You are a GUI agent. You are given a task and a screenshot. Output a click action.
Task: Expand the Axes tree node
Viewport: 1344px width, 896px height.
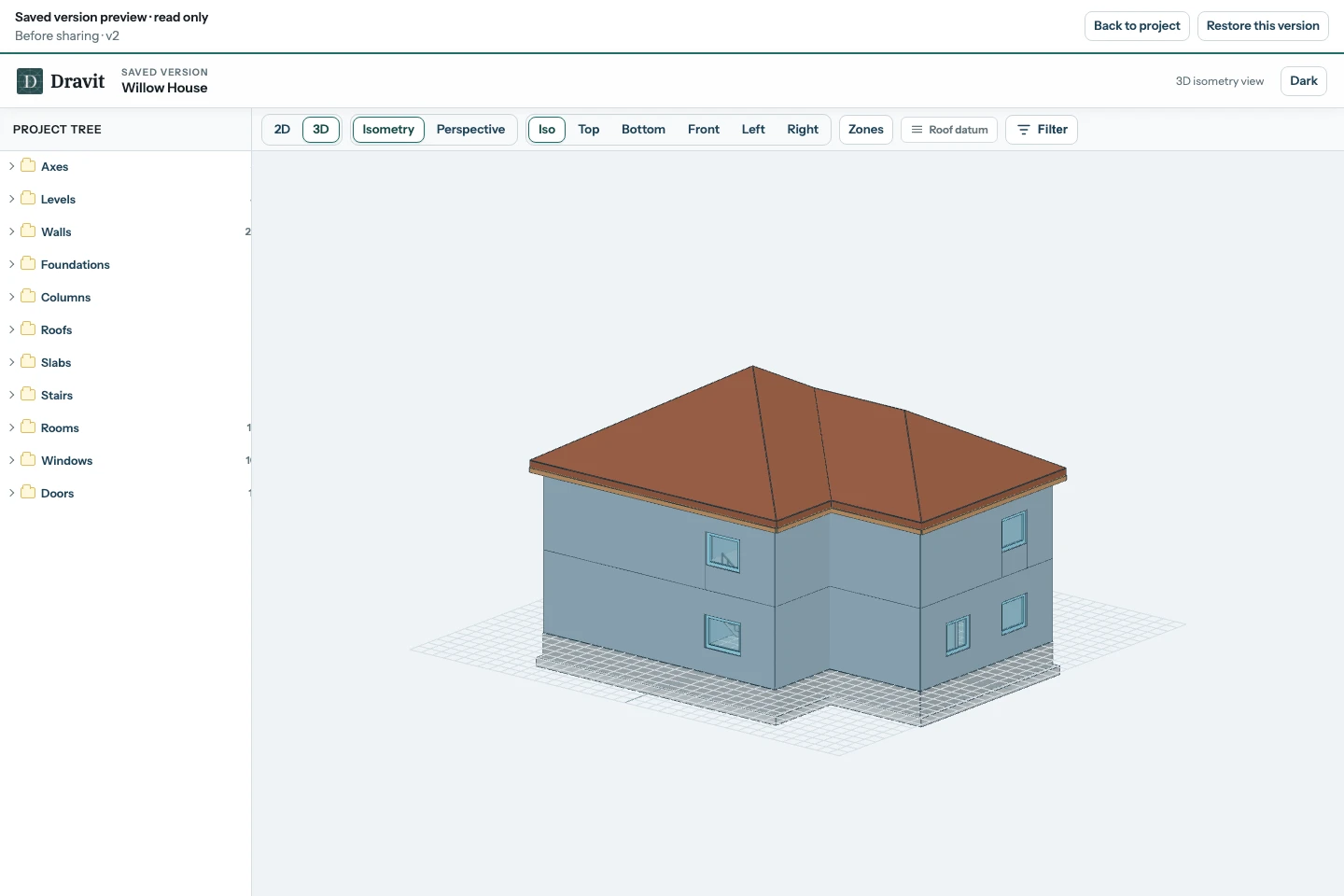pos(11,166)
